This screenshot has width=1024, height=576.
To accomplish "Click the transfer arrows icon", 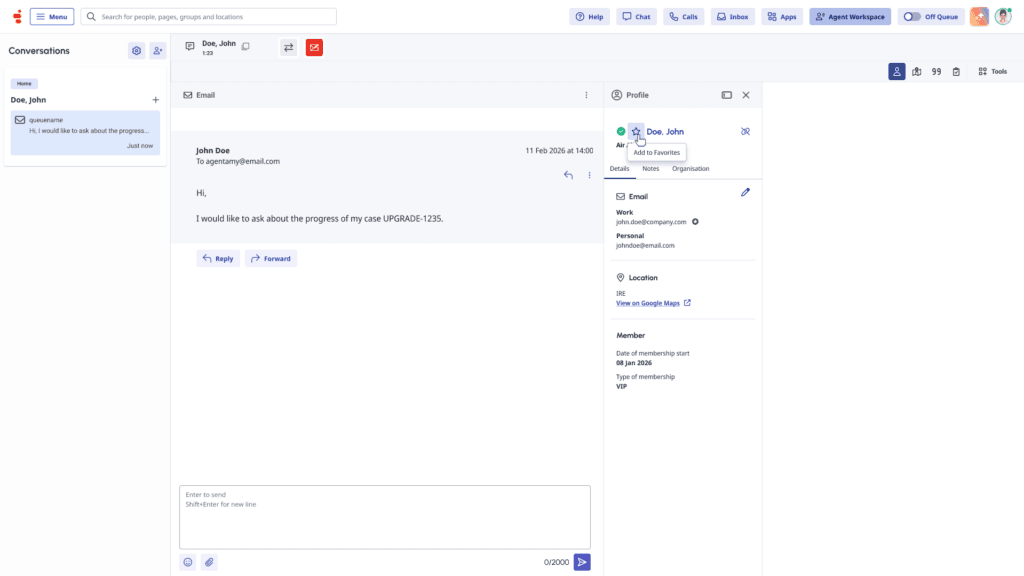I will click(x=289, y=48).
